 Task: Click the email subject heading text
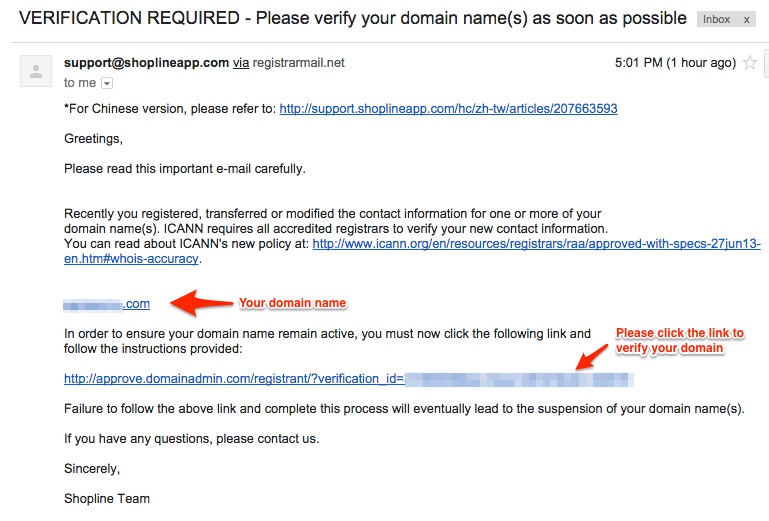tap(353, 18)
